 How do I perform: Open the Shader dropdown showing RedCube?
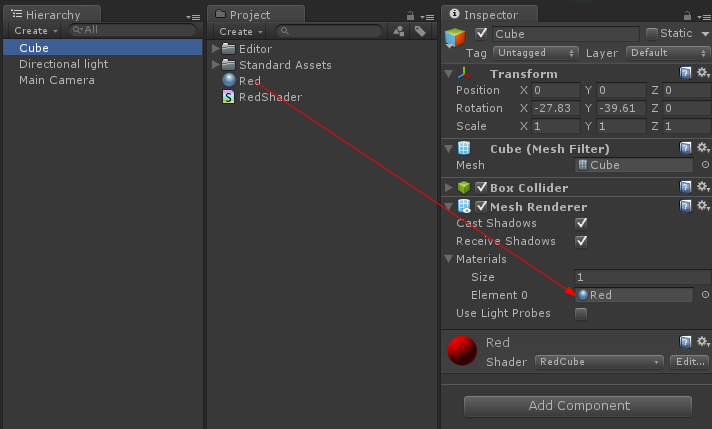(x=599, y=362)
